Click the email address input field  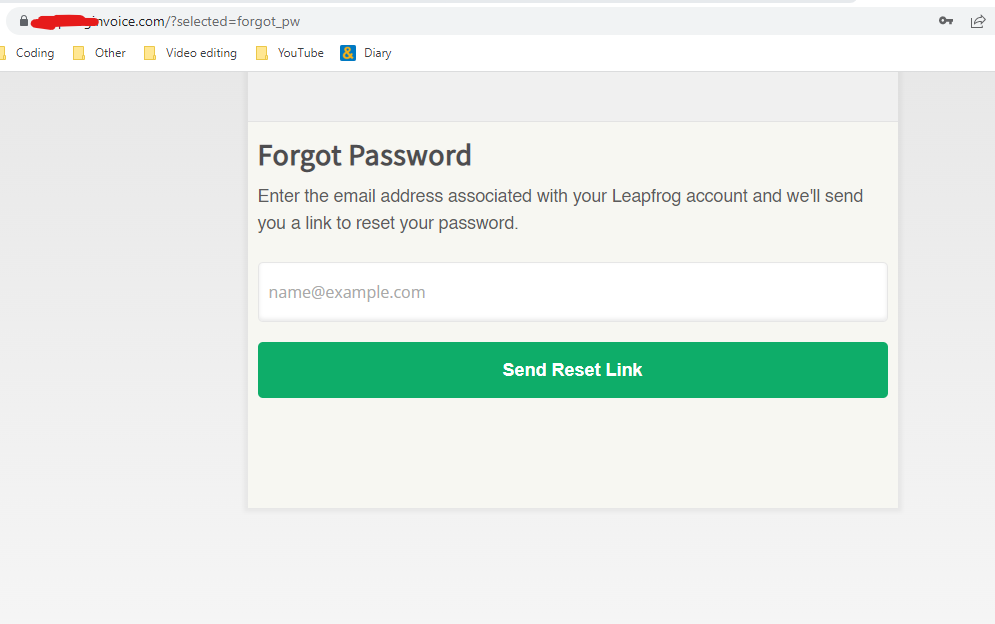(x=572, y=292)
